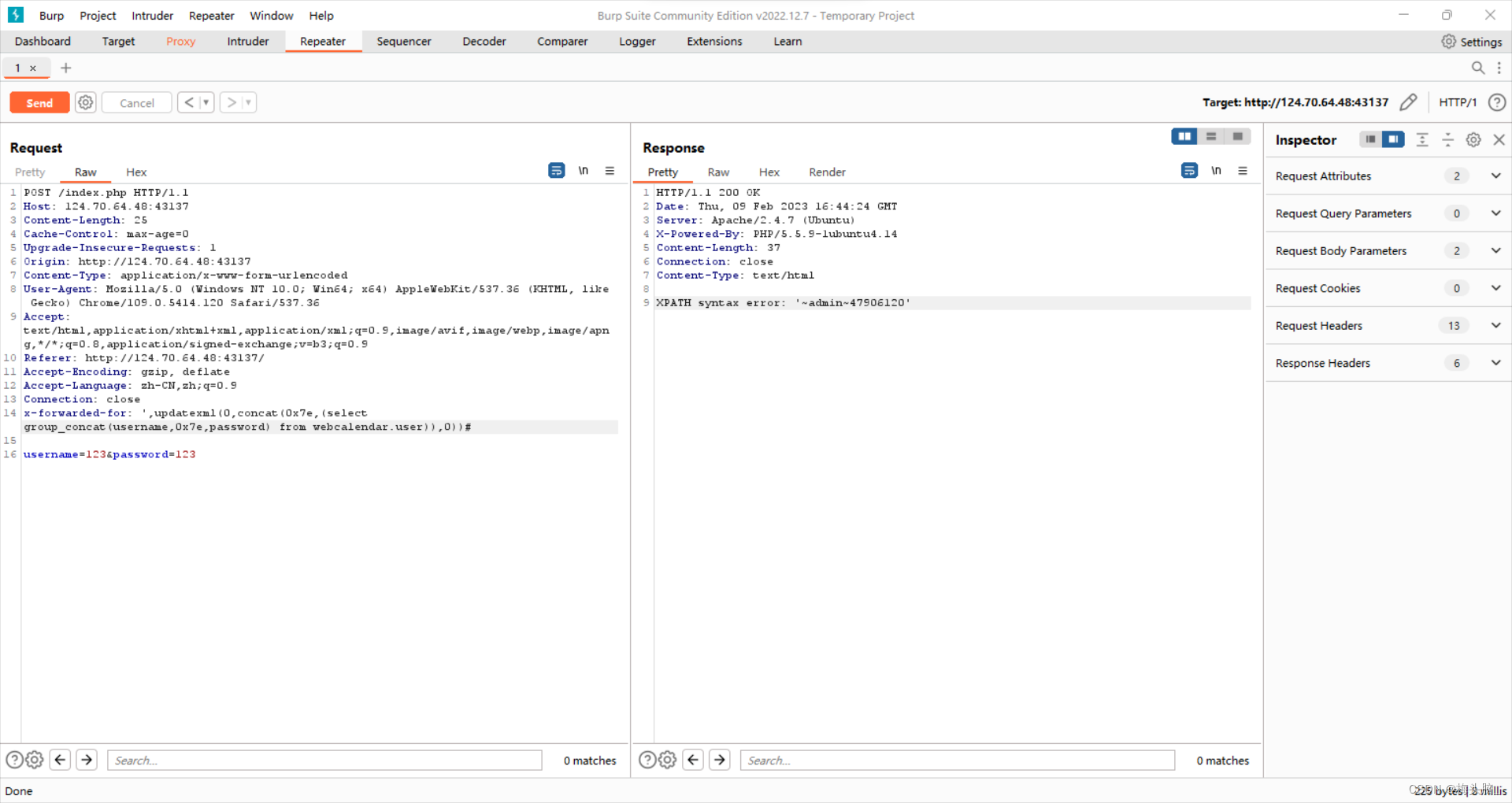Open search using the magnifier icon top right
The height and width of the screenshot is (803, 1512).
tap(1479, 68)
